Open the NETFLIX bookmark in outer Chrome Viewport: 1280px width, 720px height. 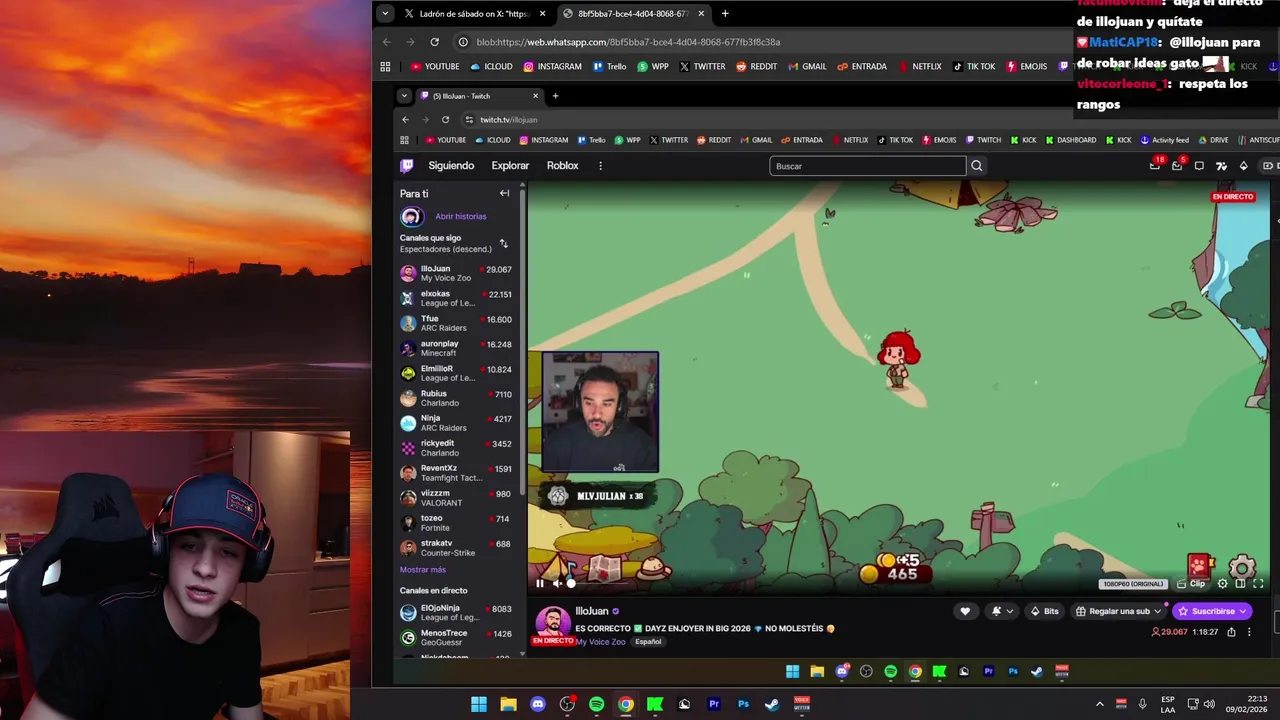(920, 67)
